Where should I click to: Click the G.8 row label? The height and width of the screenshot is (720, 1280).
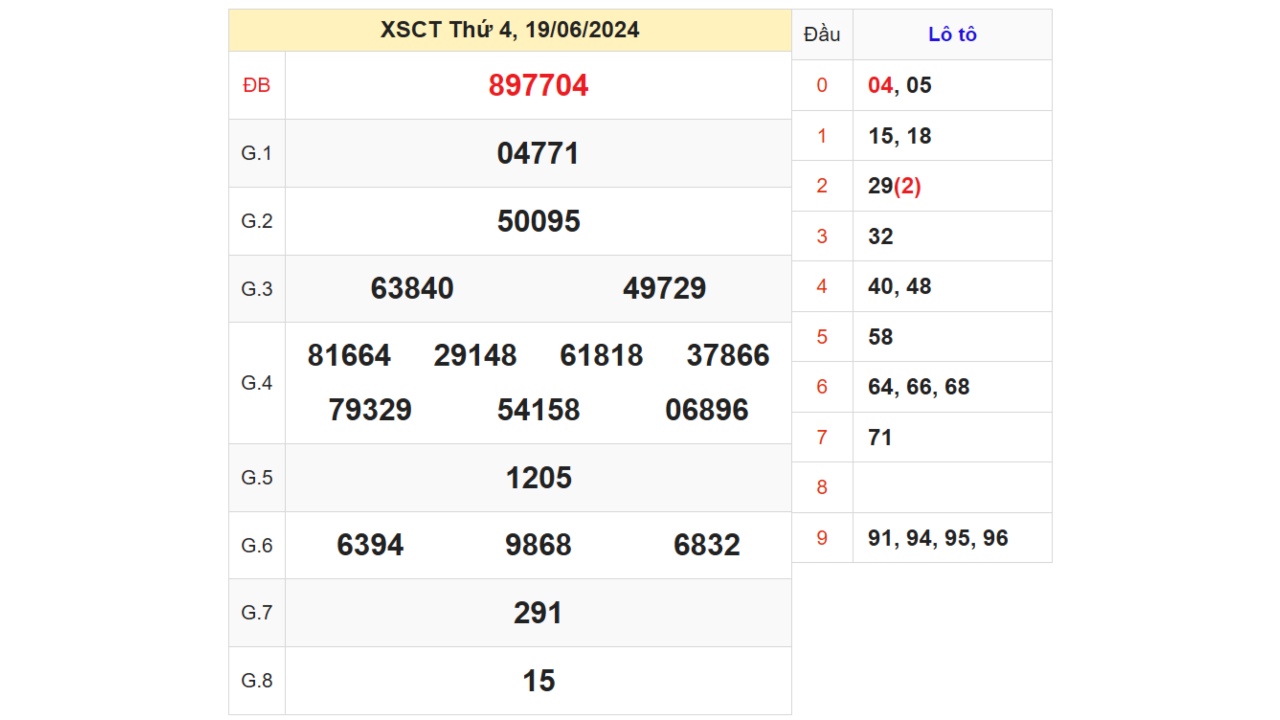257,680
